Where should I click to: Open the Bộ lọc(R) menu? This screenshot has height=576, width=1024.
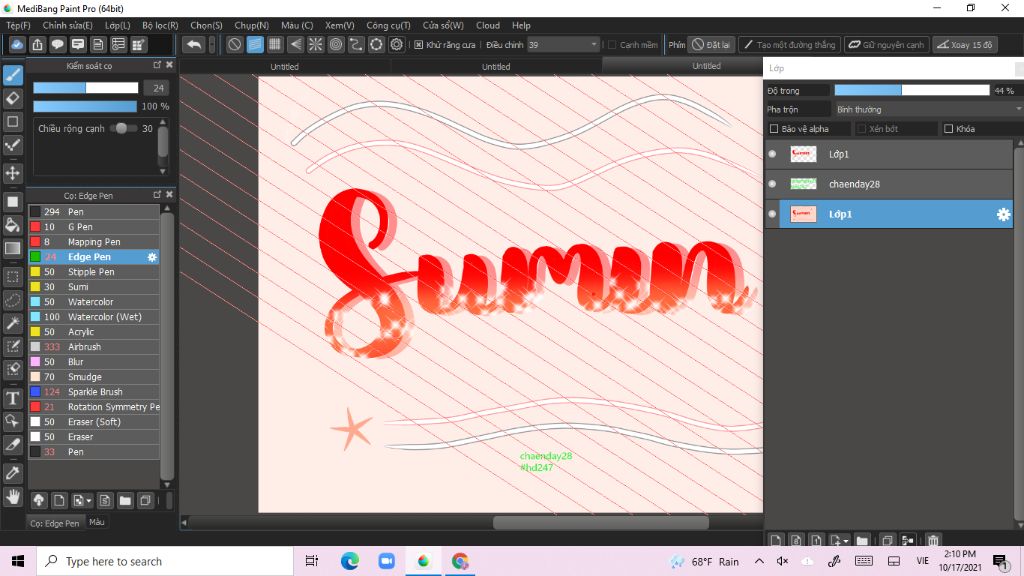[160, 25]
